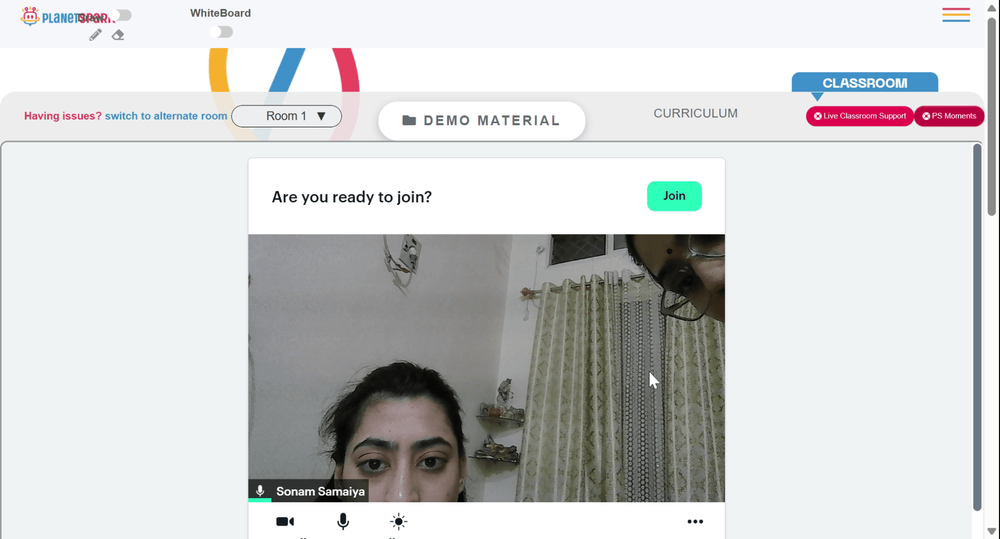Select the eraser tool

point(117,35)
